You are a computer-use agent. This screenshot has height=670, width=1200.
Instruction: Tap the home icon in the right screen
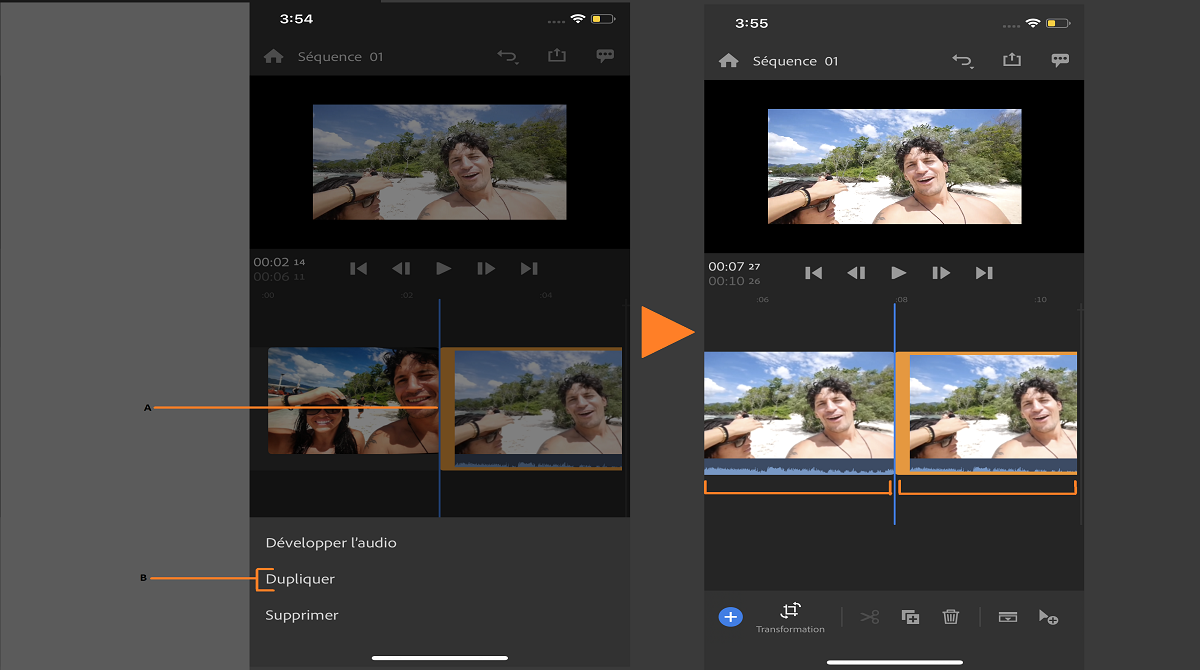point(728,61)
